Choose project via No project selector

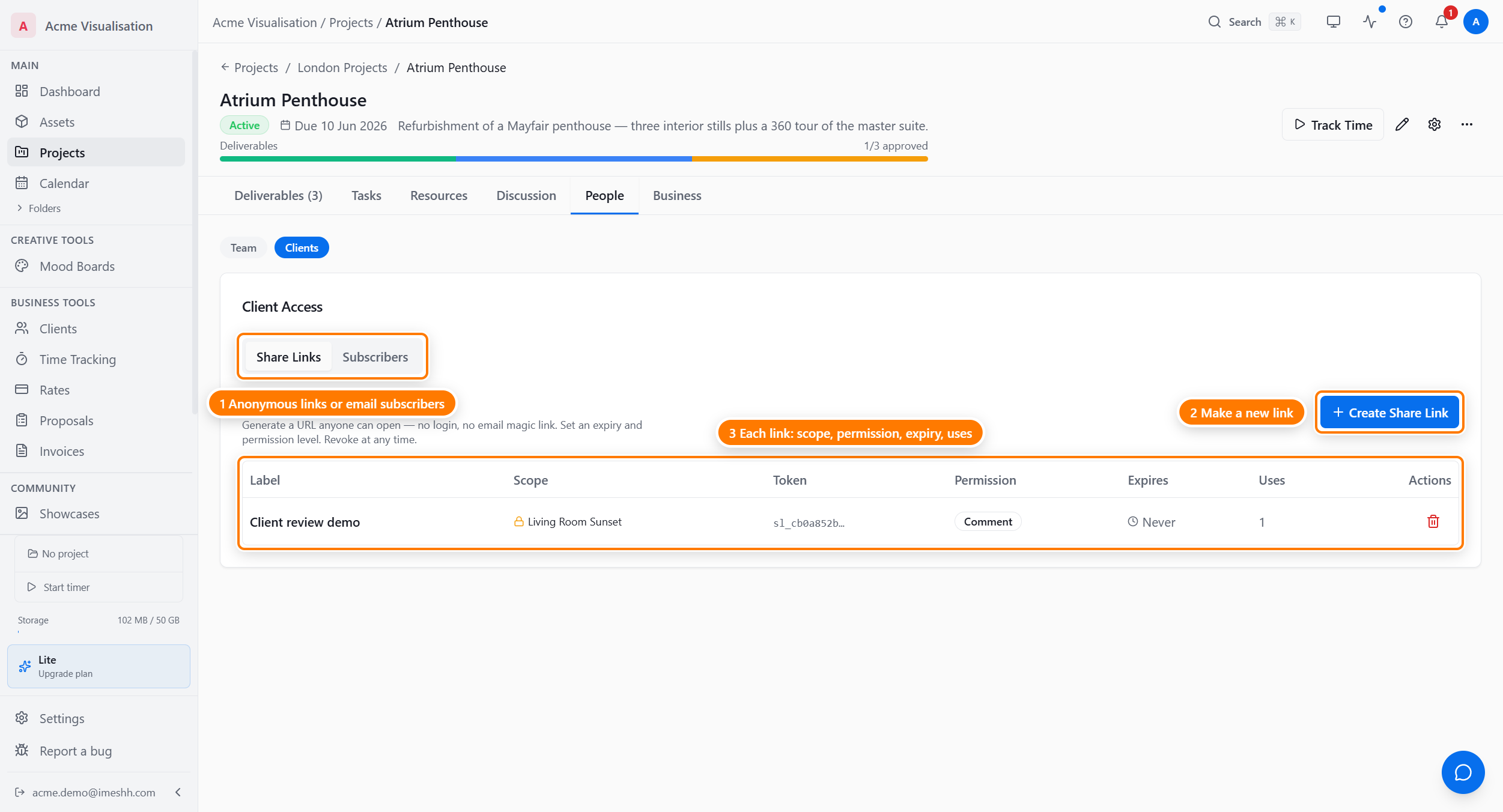click(99, 554)
